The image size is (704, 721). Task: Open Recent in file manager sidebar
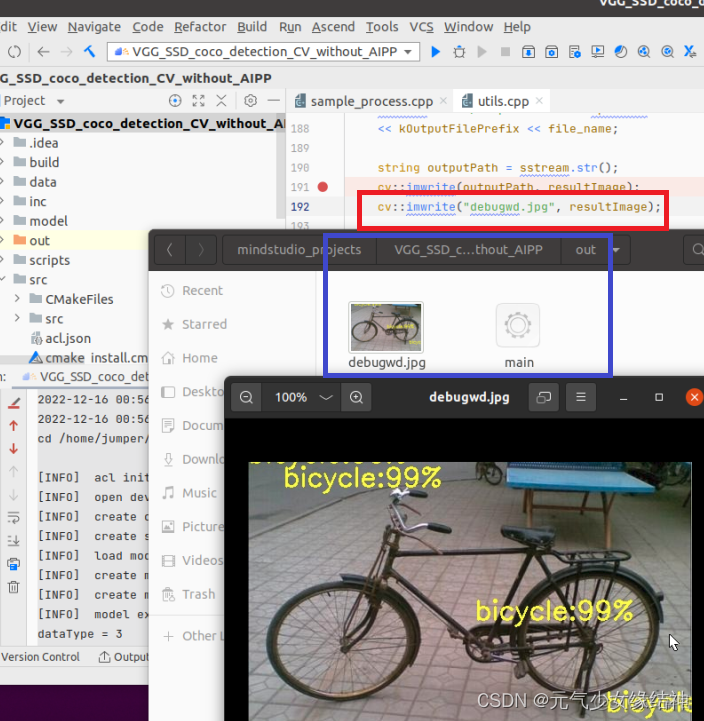(x=202, y=291)
